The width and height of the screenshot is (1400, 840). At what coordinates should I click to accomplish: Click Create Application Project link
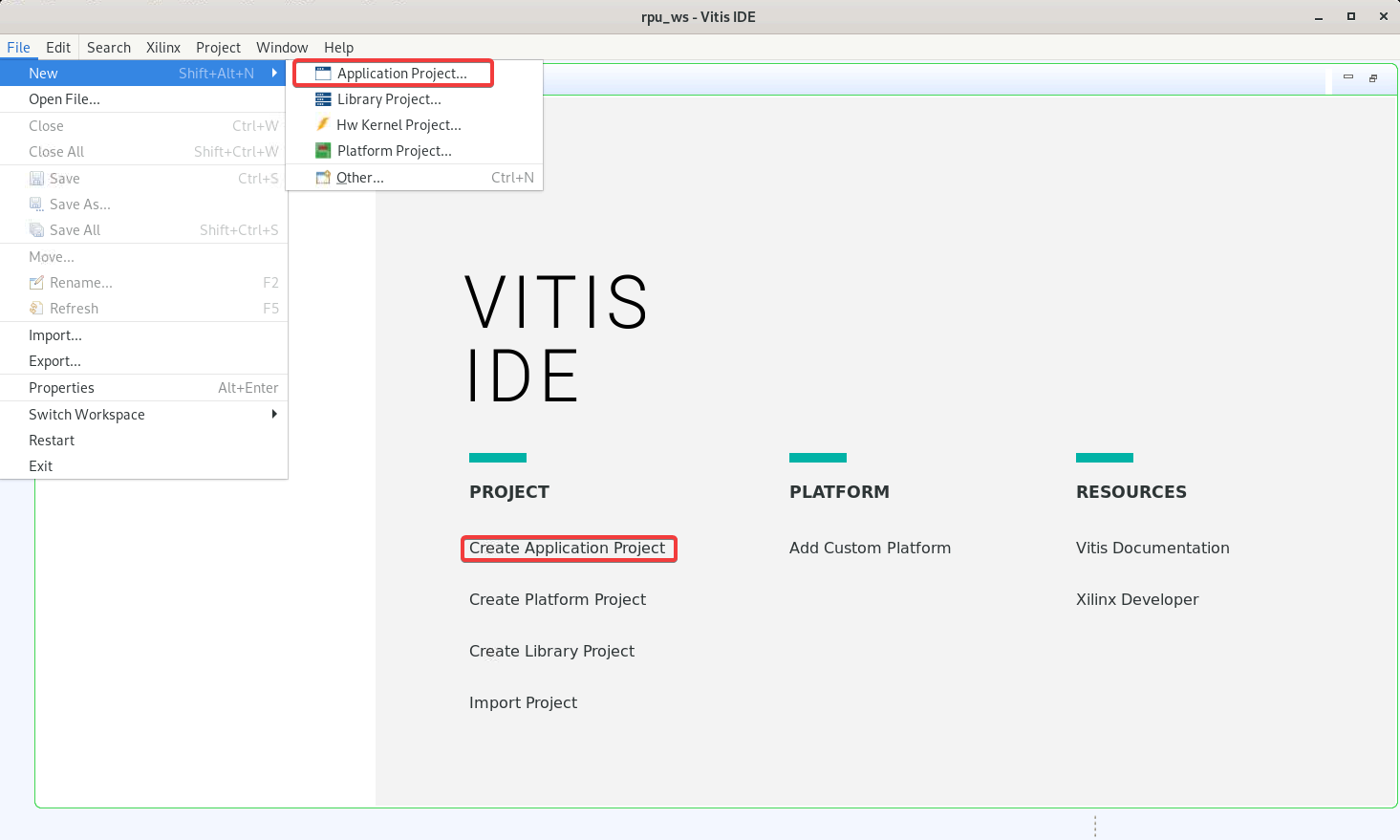click(x=567, y=548)
